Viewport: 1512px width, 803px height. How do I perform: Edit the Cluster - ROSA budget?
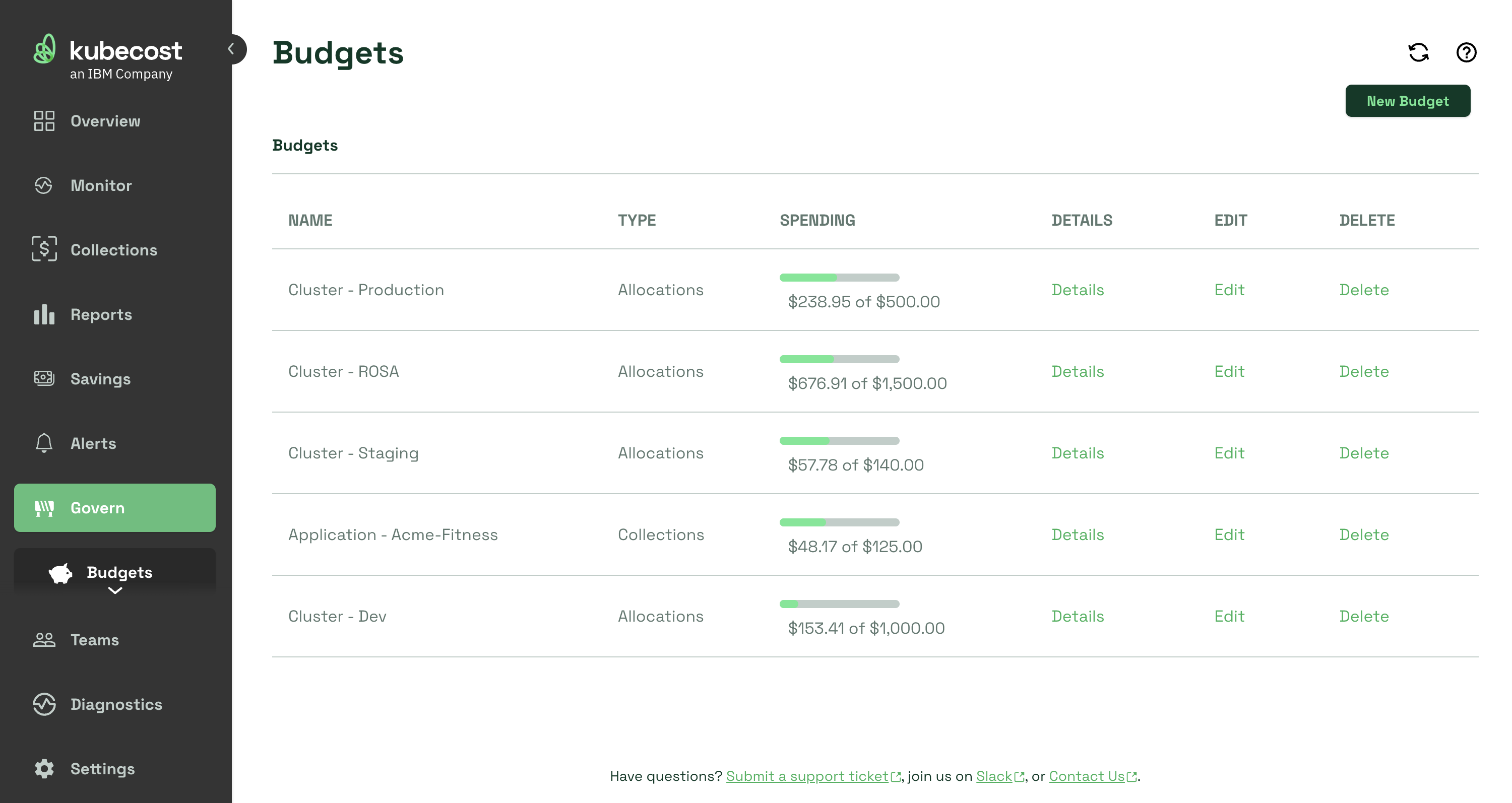[1229, 371]
